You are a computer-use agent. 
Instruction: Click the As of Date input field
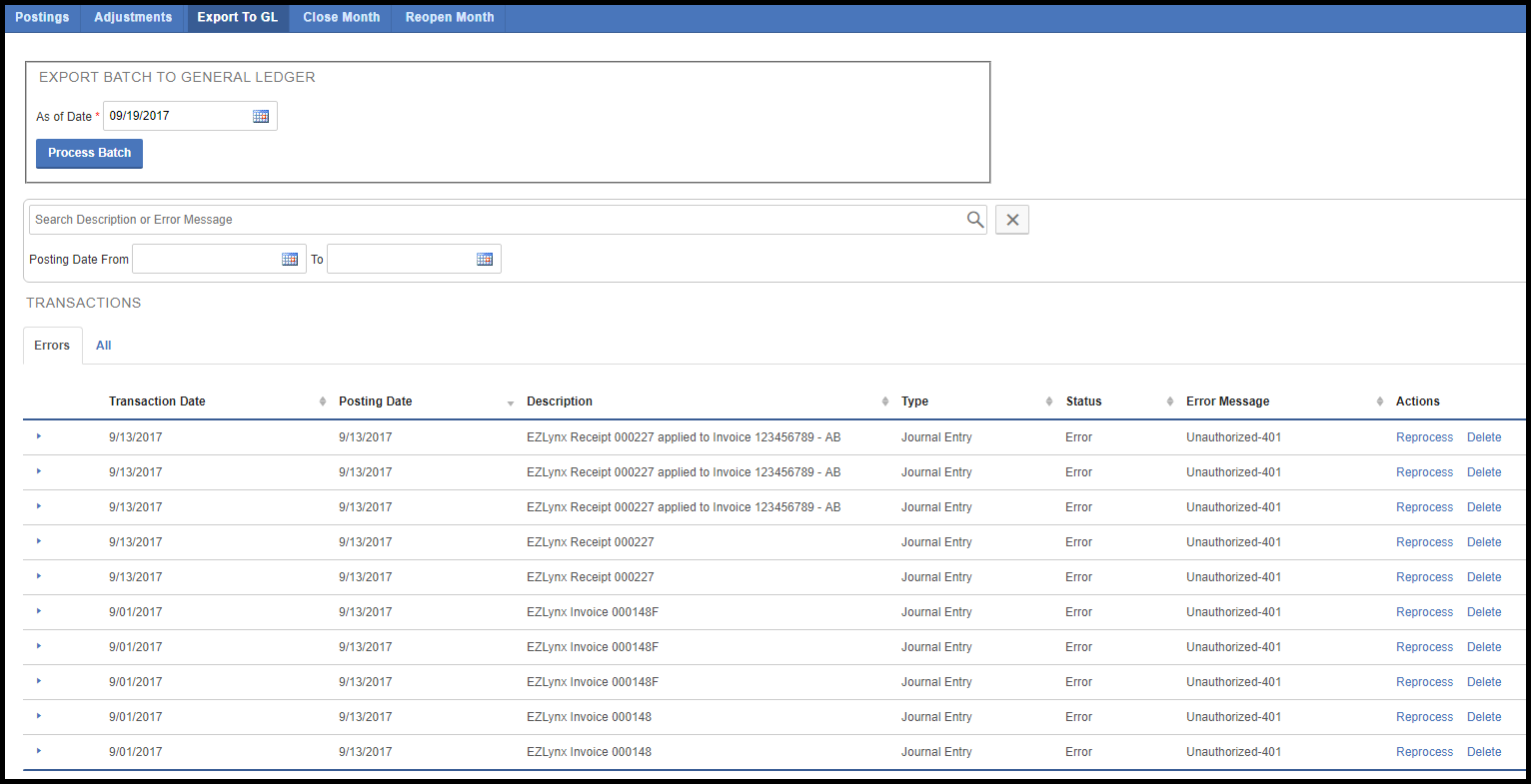pyautogui.click(x=175, y=116)
